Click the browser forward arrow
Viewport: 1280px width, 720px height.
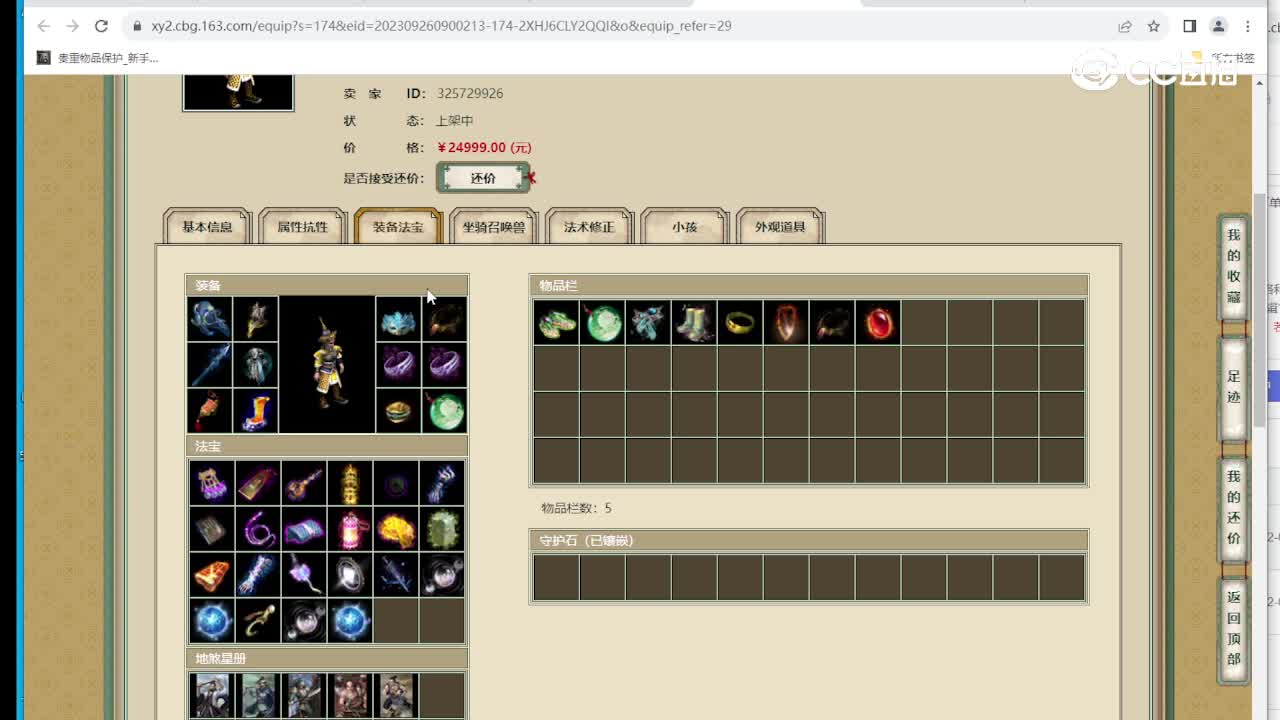[x=72, y=26]
